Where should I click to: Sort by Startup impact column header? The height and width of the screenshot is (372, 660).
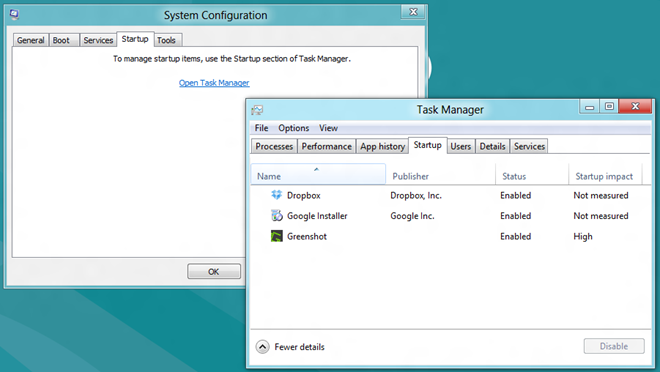[x=605, y=176]
